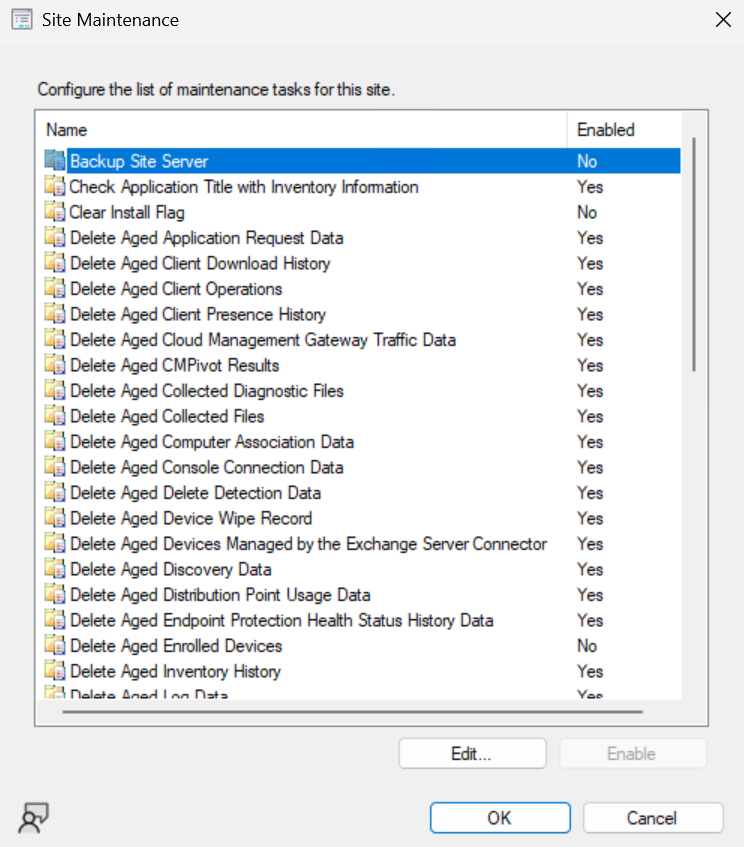Sort list by the Name column header

pyautogui.click(x=300, y=130)
